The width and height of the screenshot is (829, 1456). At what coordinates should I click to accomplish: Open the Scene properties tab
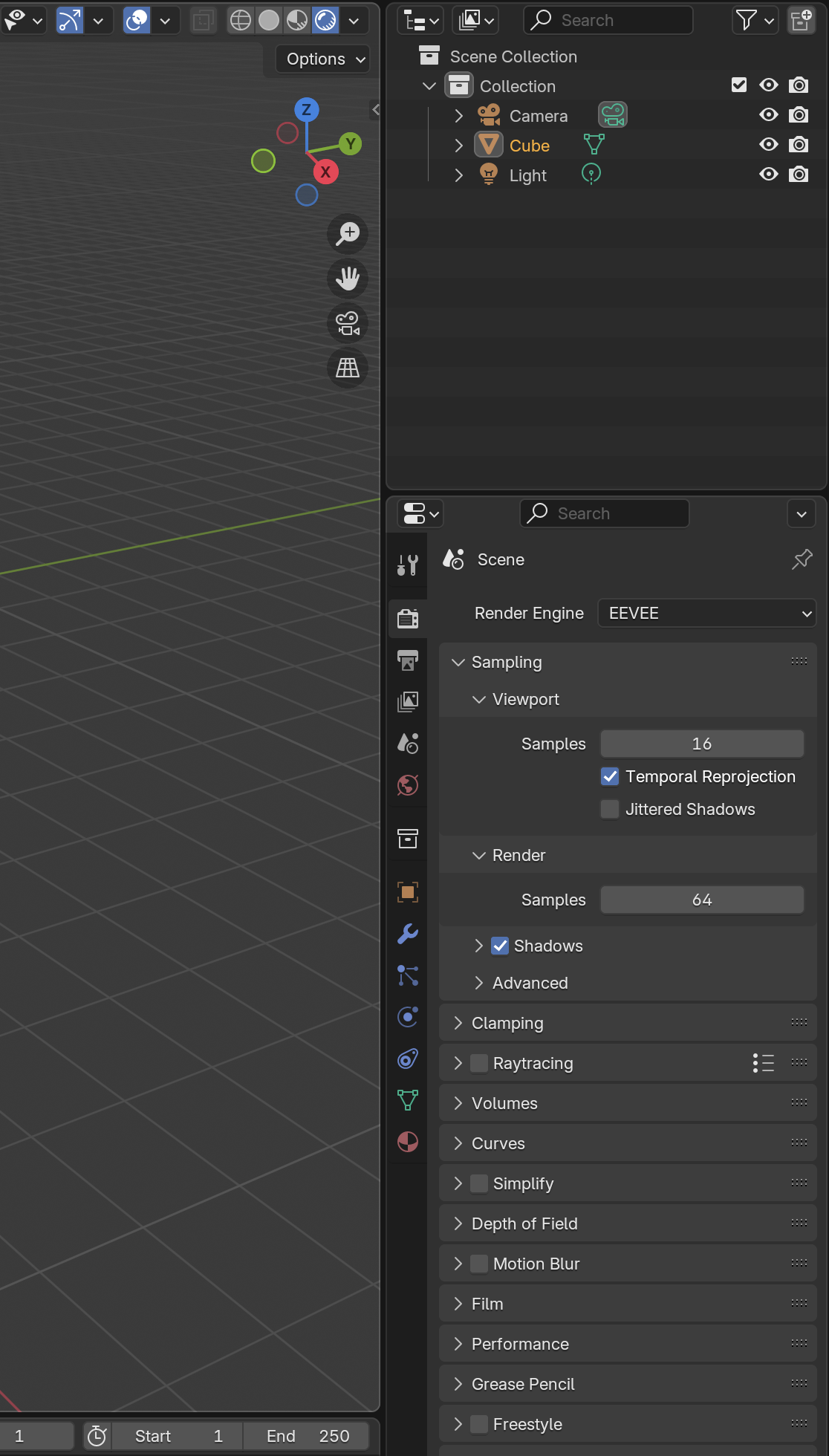point(408,743)
